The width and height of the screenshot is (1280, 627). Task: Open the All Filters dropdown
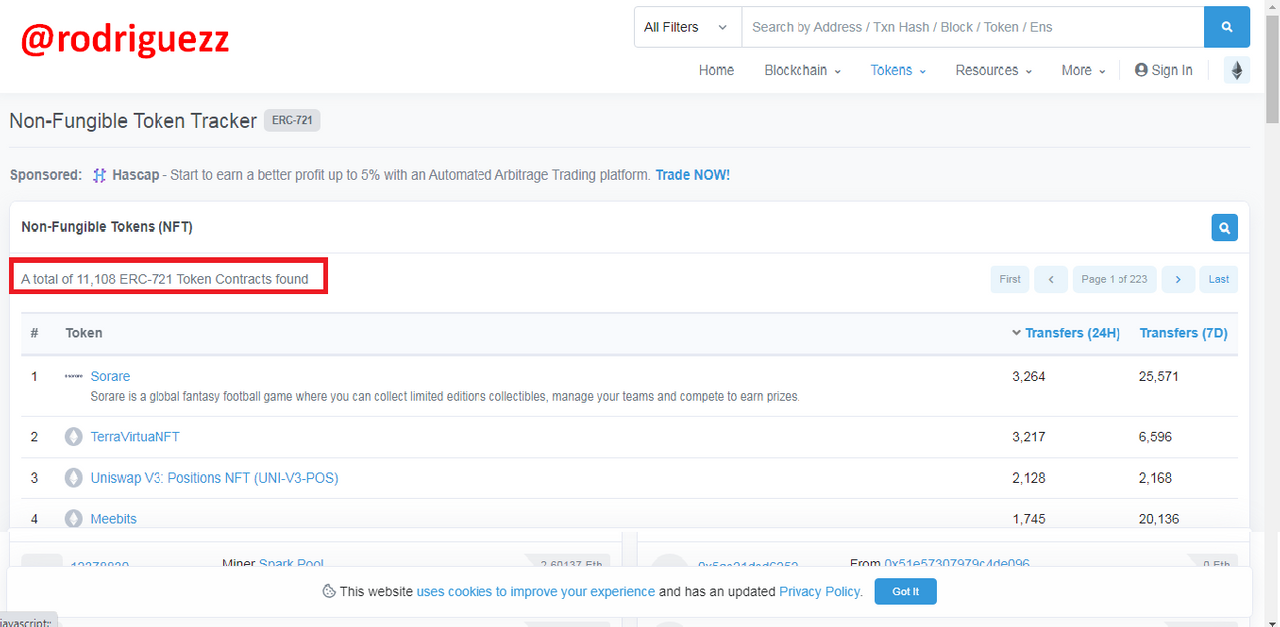[687, 27]
